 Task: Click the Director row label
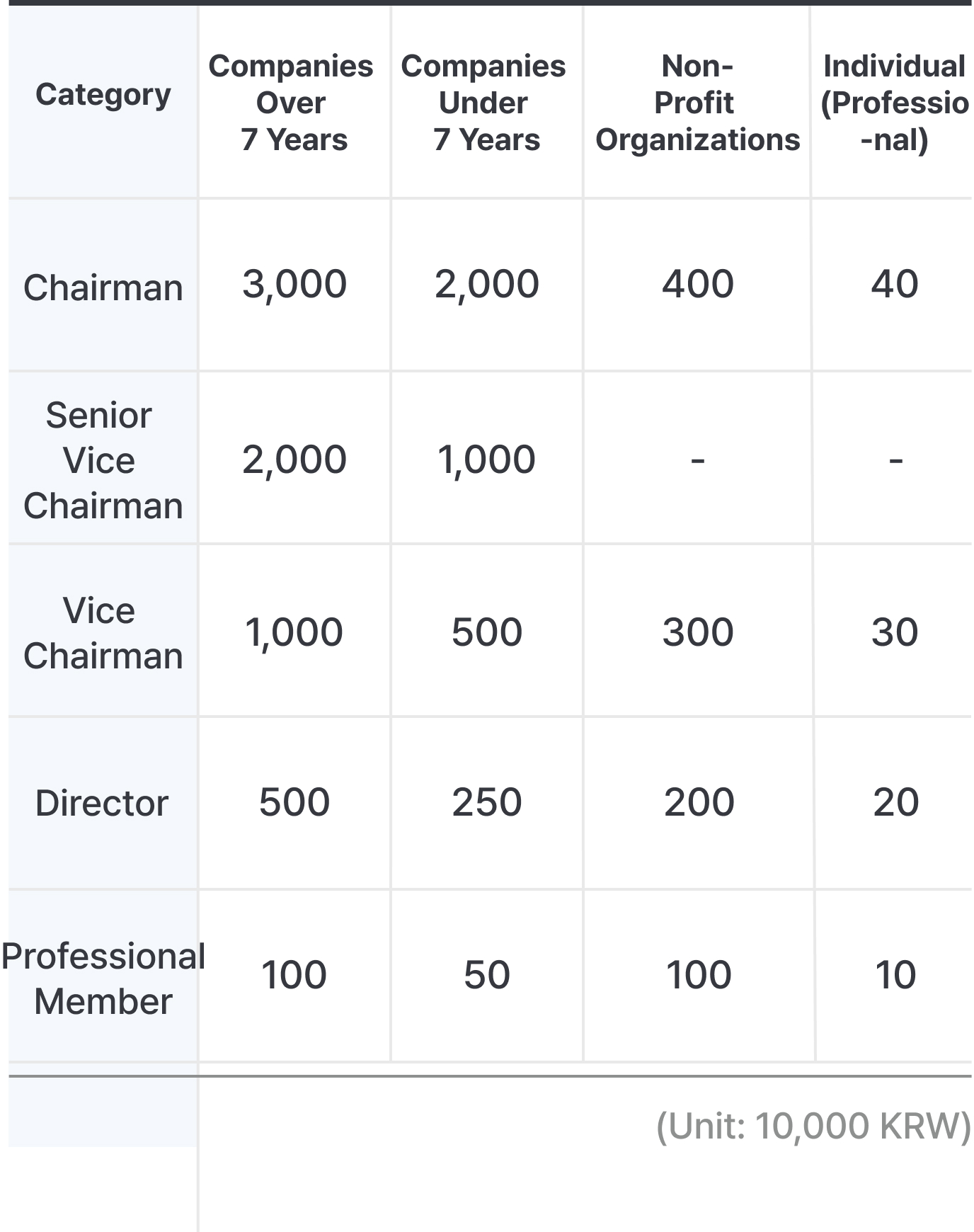coord(102,803)
